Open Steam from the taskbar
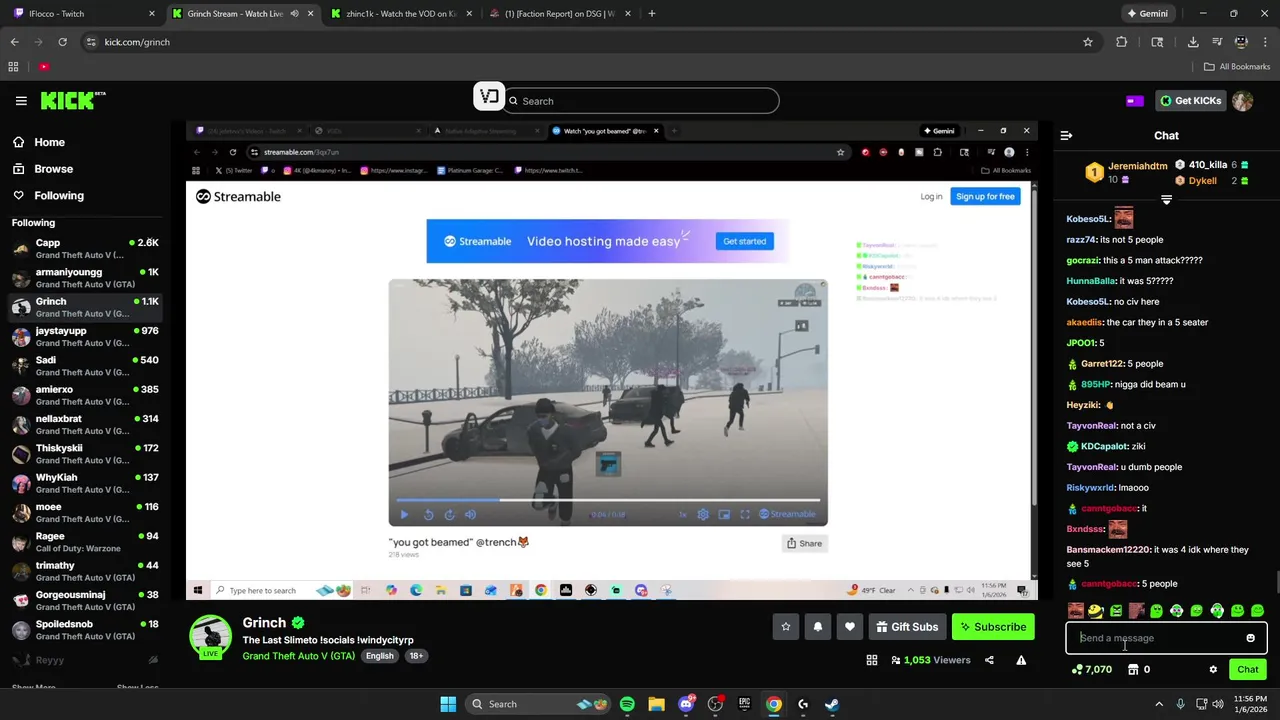The width and height of the screenshot is (1280, 720). 831,704
